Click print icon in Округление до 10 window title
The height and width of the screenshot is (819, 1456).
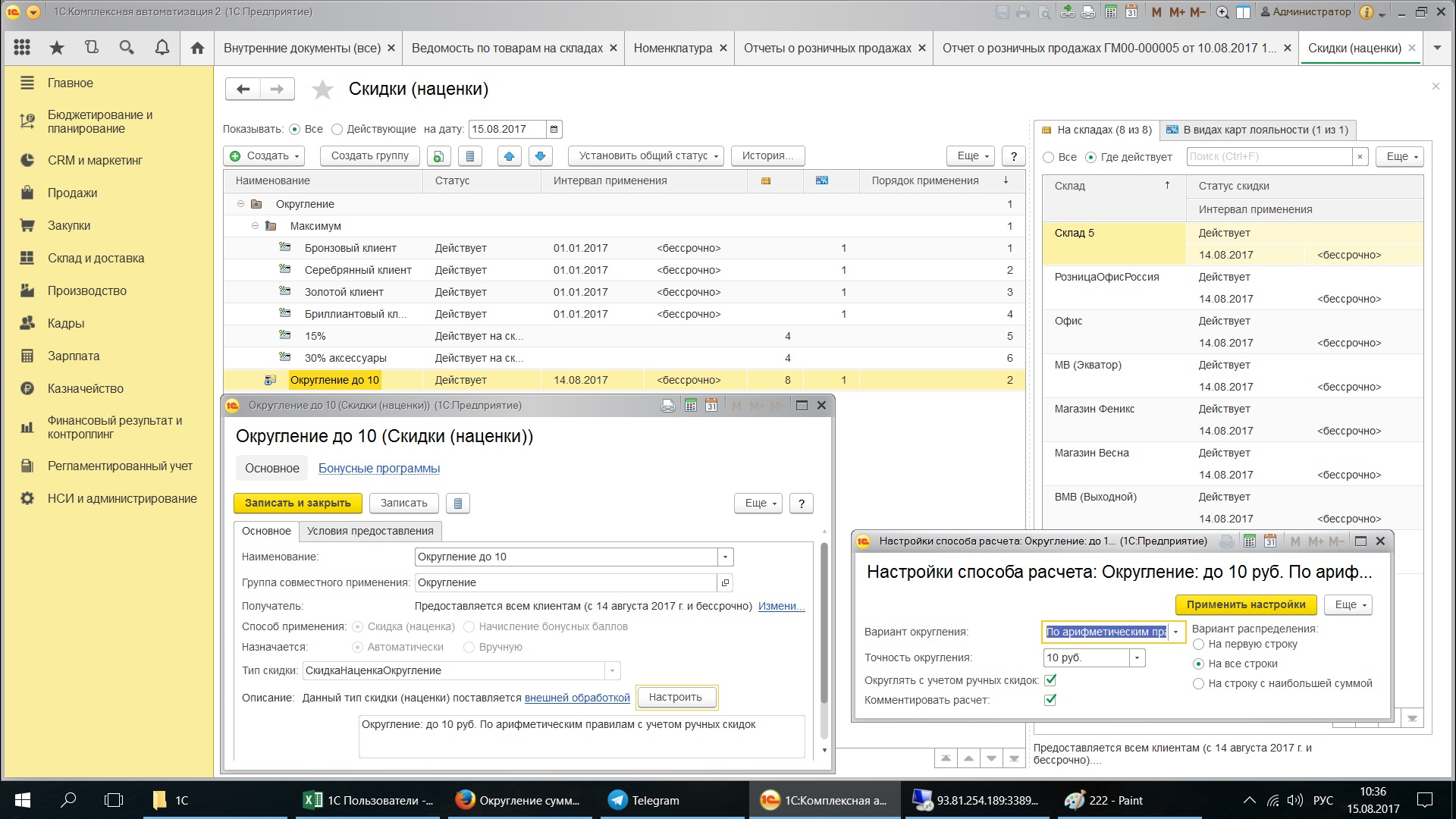667,405
